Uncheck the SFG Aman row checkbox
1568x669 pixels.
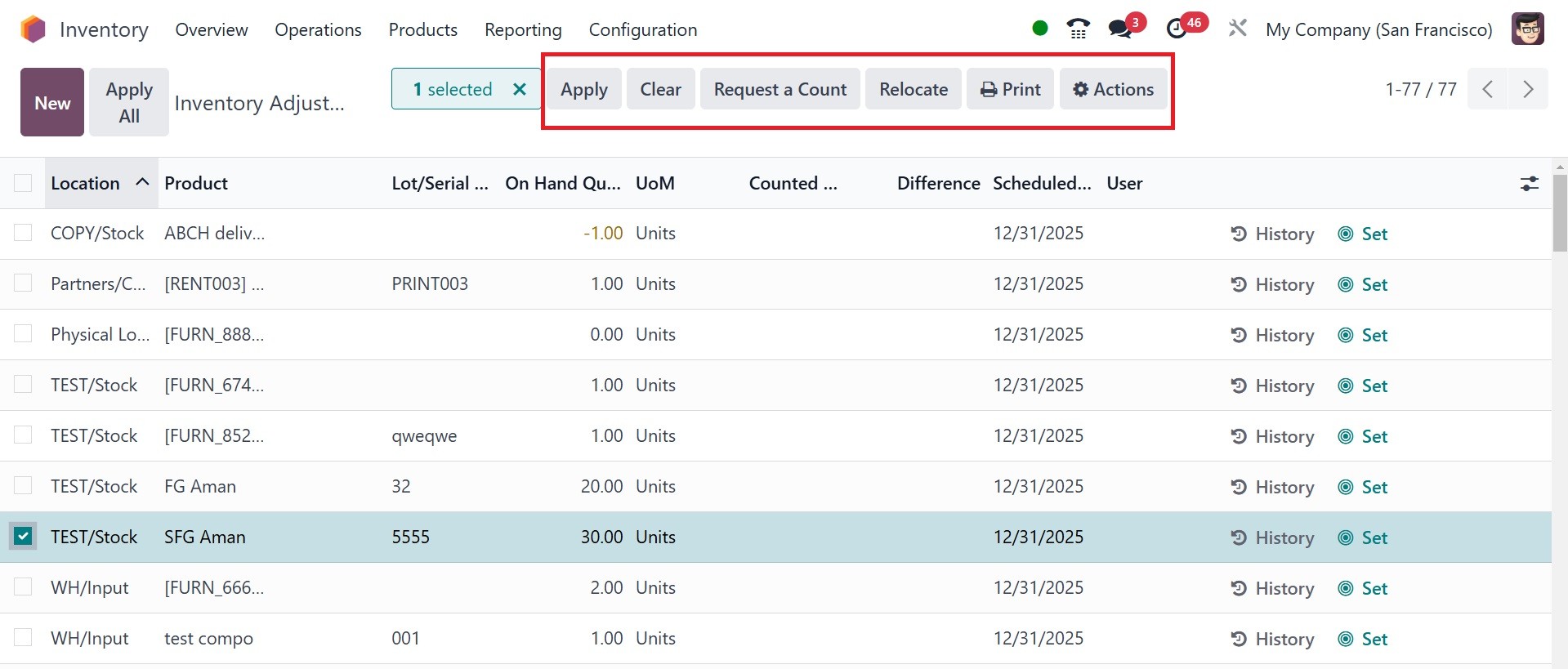23,537
